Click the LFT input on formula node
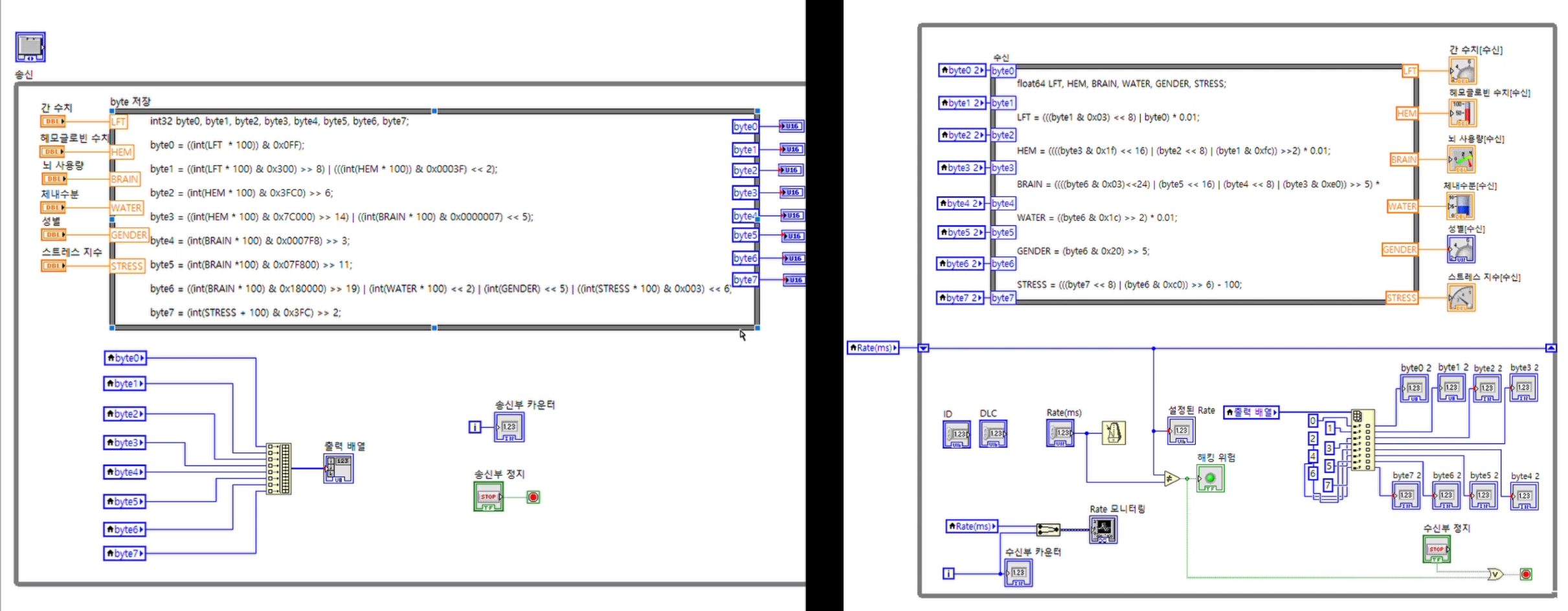Screen dimensions: 1568x611 [118, 122]
